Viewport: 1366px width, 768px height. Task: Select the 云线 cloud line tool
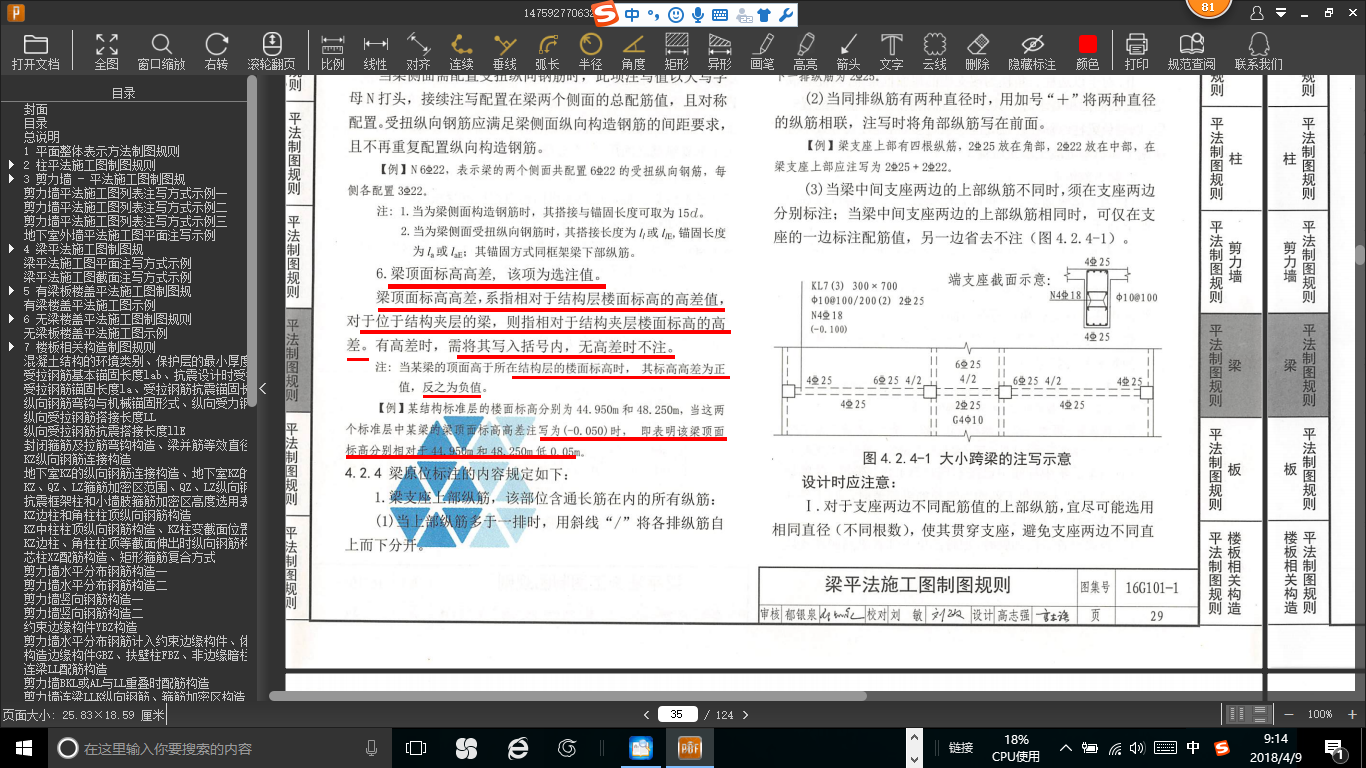point(934,51)
